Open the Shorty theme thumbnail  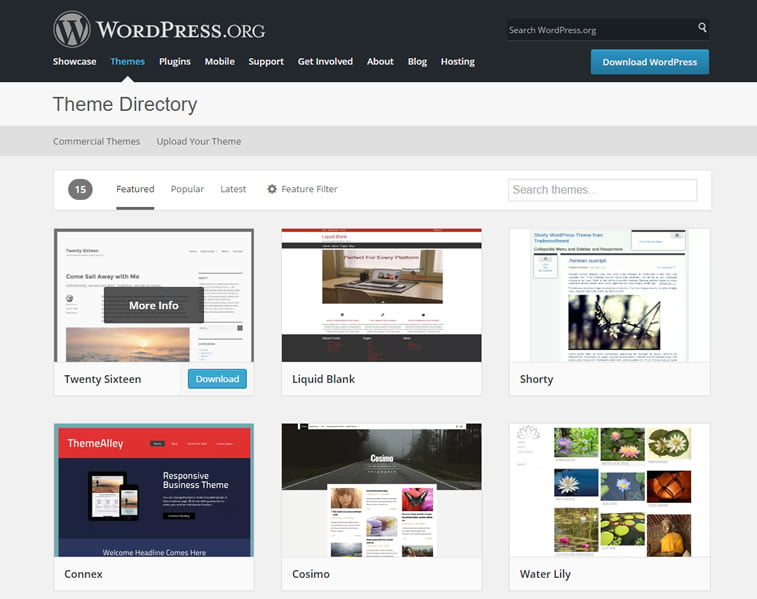[609, 295]
